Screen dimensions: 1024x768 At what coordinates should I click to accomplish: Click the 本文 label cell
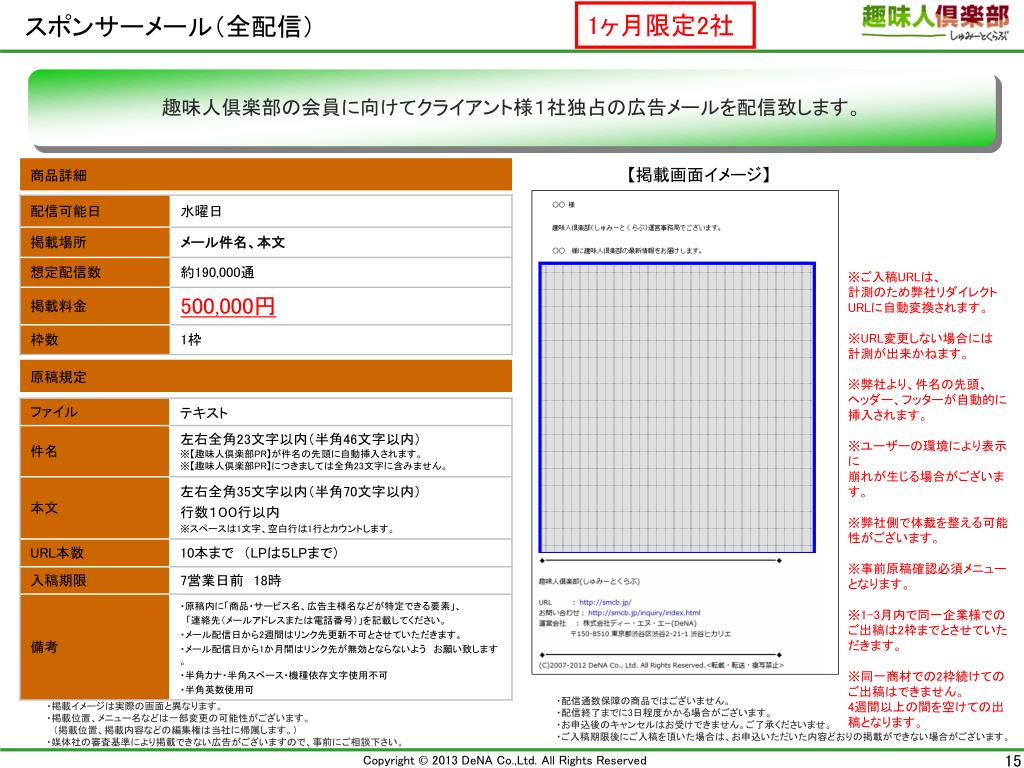coord(95,508)
